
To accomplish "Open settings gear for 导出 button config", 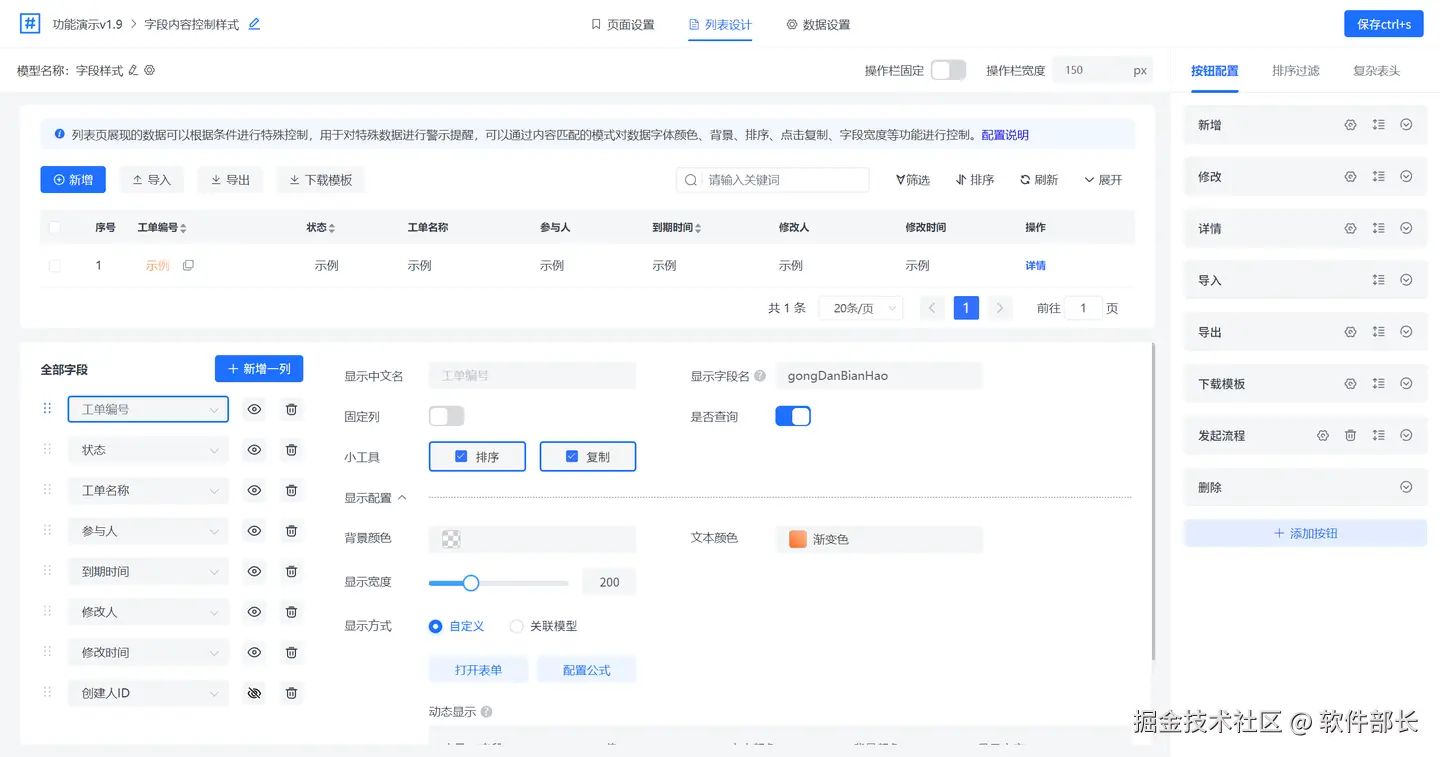I will (1350, 332).
